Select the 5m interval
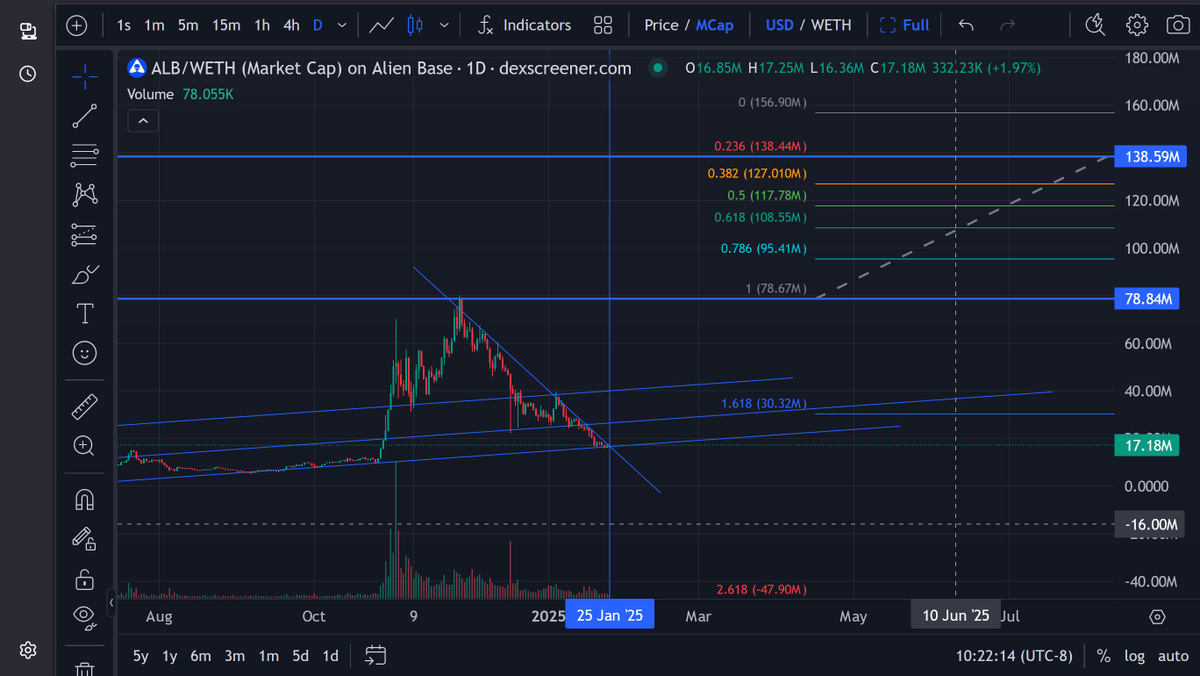 pyautogui.click(x=188, y=25)
